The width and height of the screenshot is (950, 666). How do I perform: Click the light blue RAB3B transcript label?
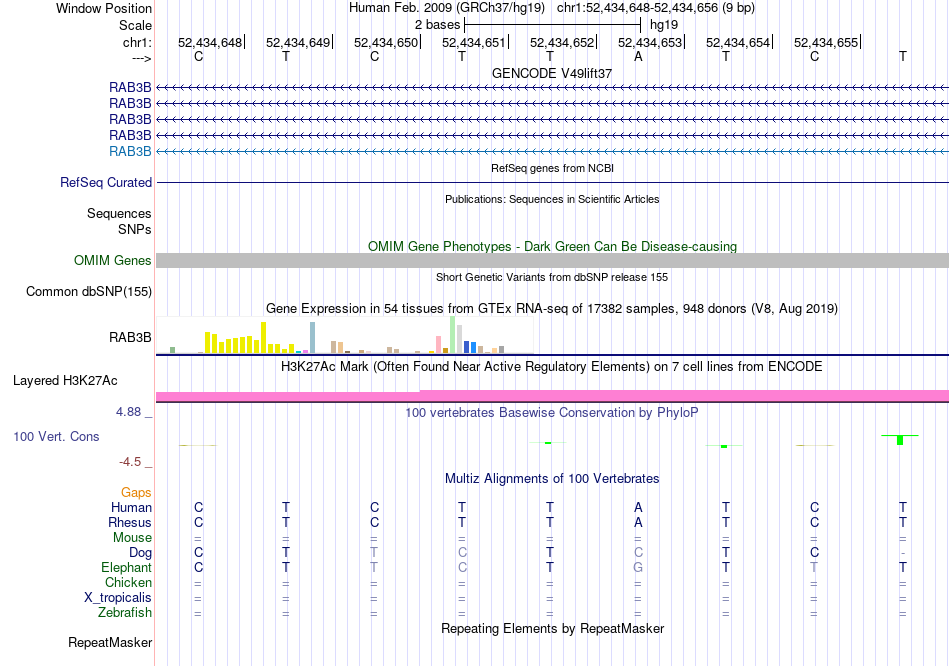[x=130, y=152]
